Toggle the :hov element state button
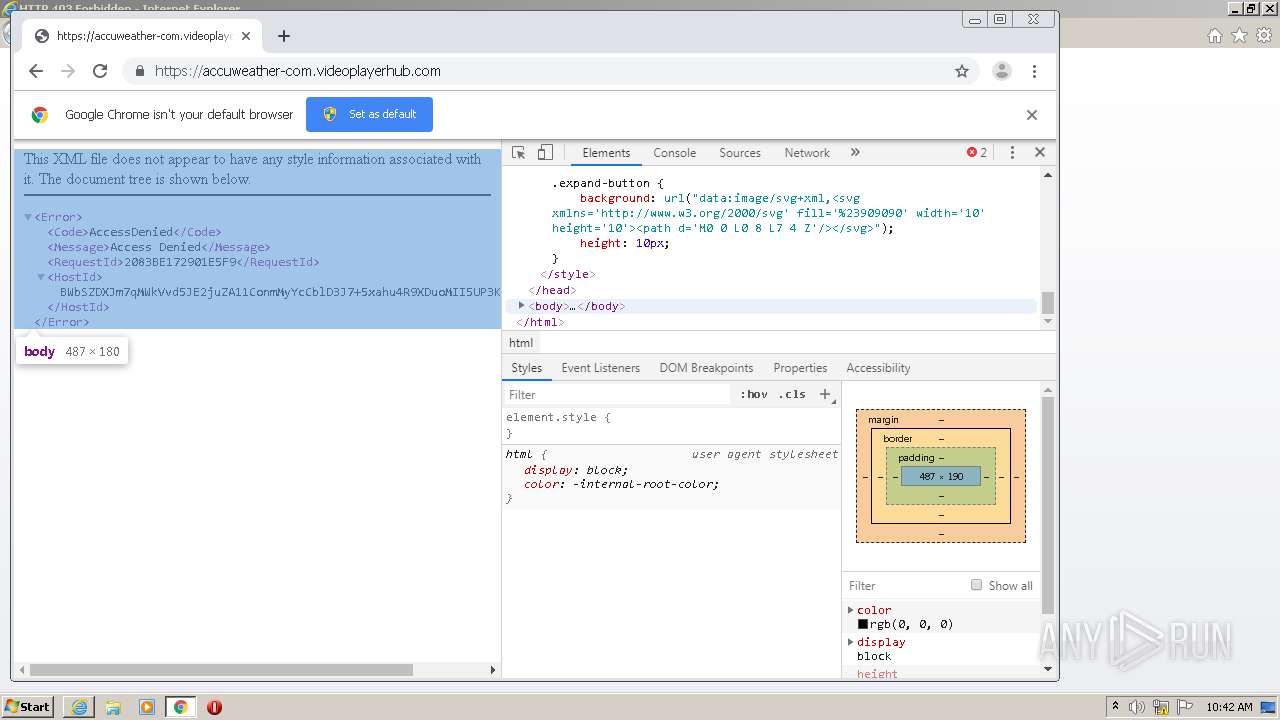1280x720 pixels. [754, 395]
